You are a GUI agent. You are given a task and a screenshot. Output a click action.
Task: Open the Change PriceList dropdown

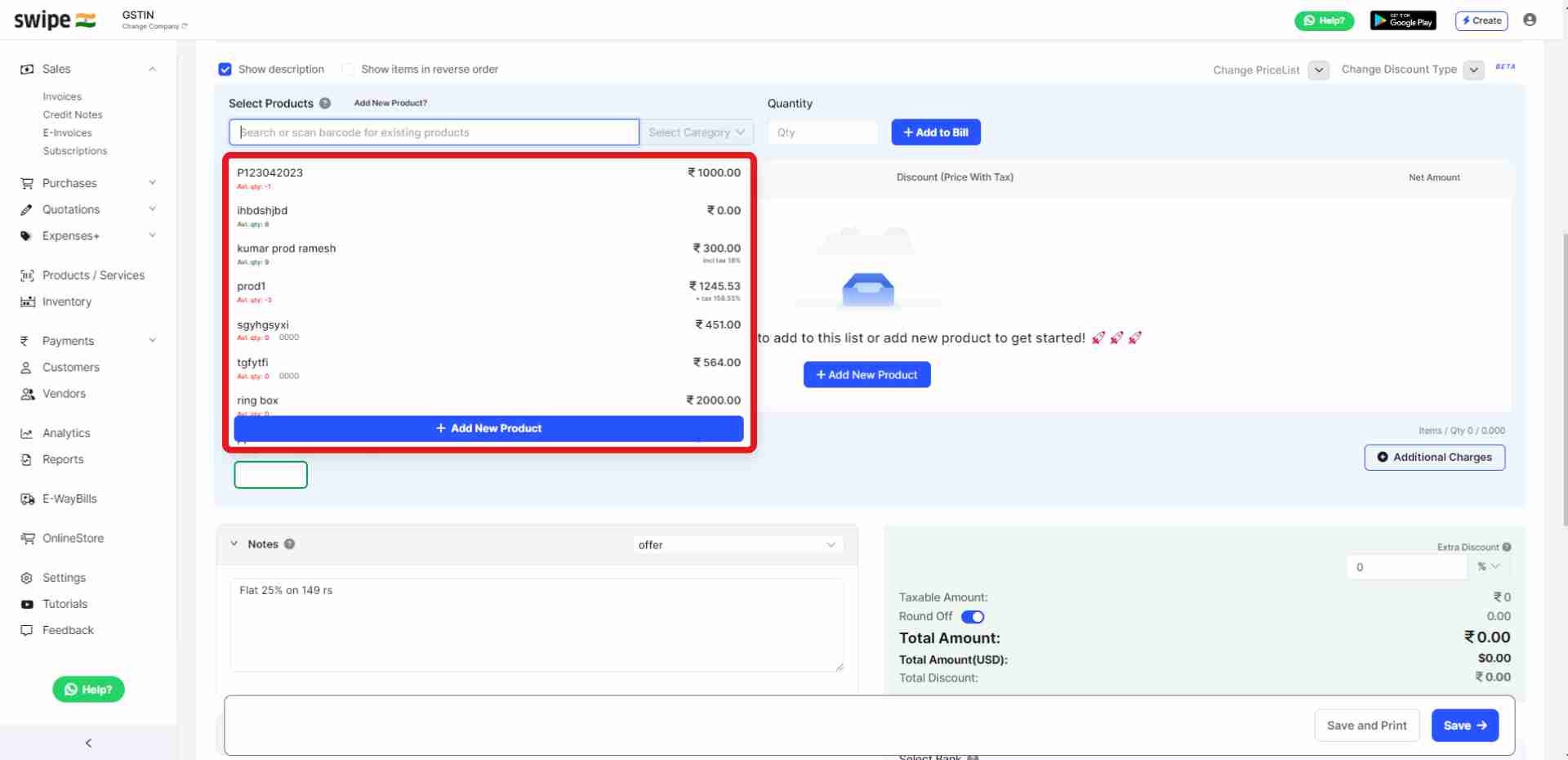click(x=1319, y=70)
